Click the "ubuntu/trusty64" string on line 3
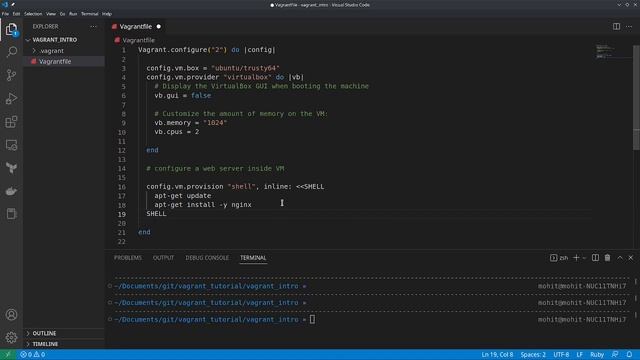Image resolution: width=640 pixels, height=360 pixels. pos(245,68)
